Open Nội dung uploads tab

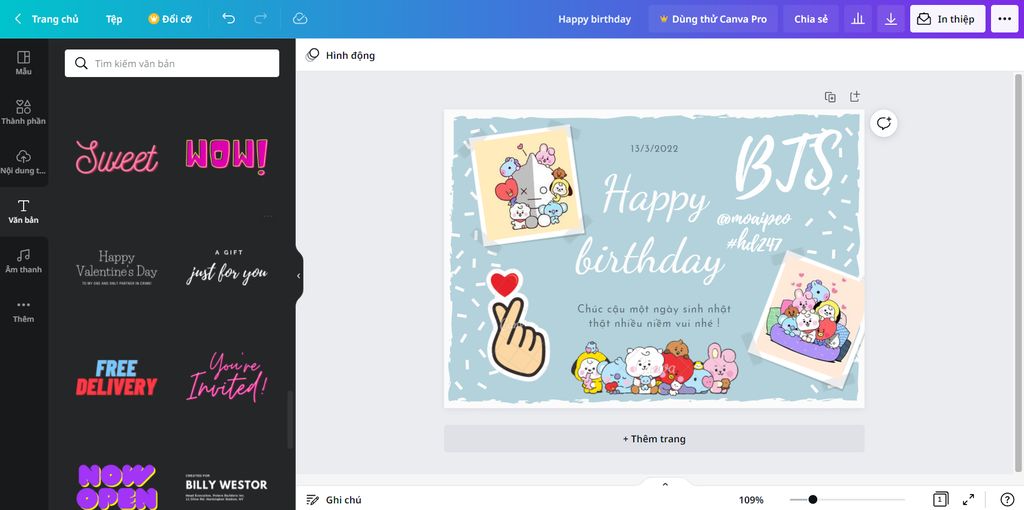click(x=24, y=162)
